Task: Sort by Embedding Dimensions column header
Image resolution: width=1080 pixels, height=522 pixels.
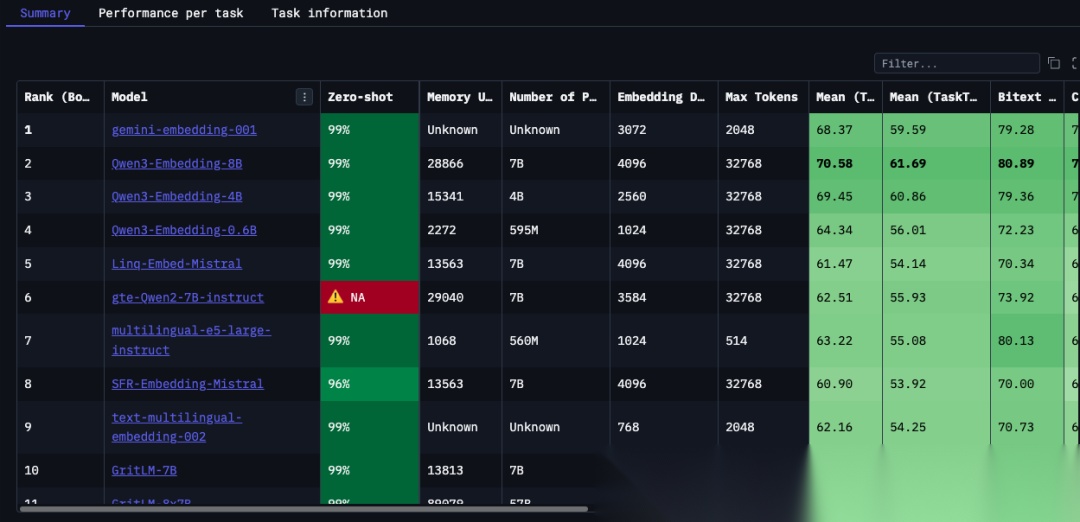Action: pyautogui.click(x=663, y=97)
